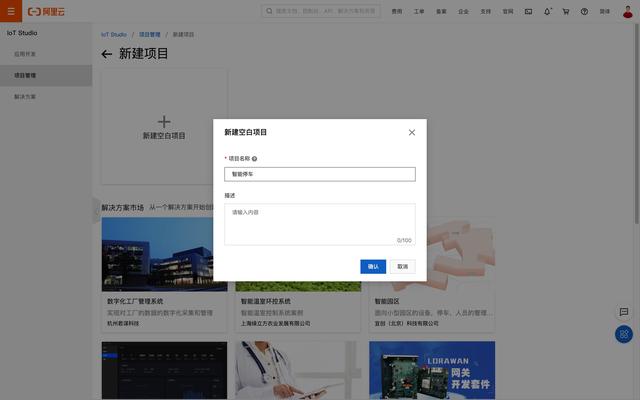Click the 支持 header menu
Viewport: 640px width, 400px height.
[486, 11]
